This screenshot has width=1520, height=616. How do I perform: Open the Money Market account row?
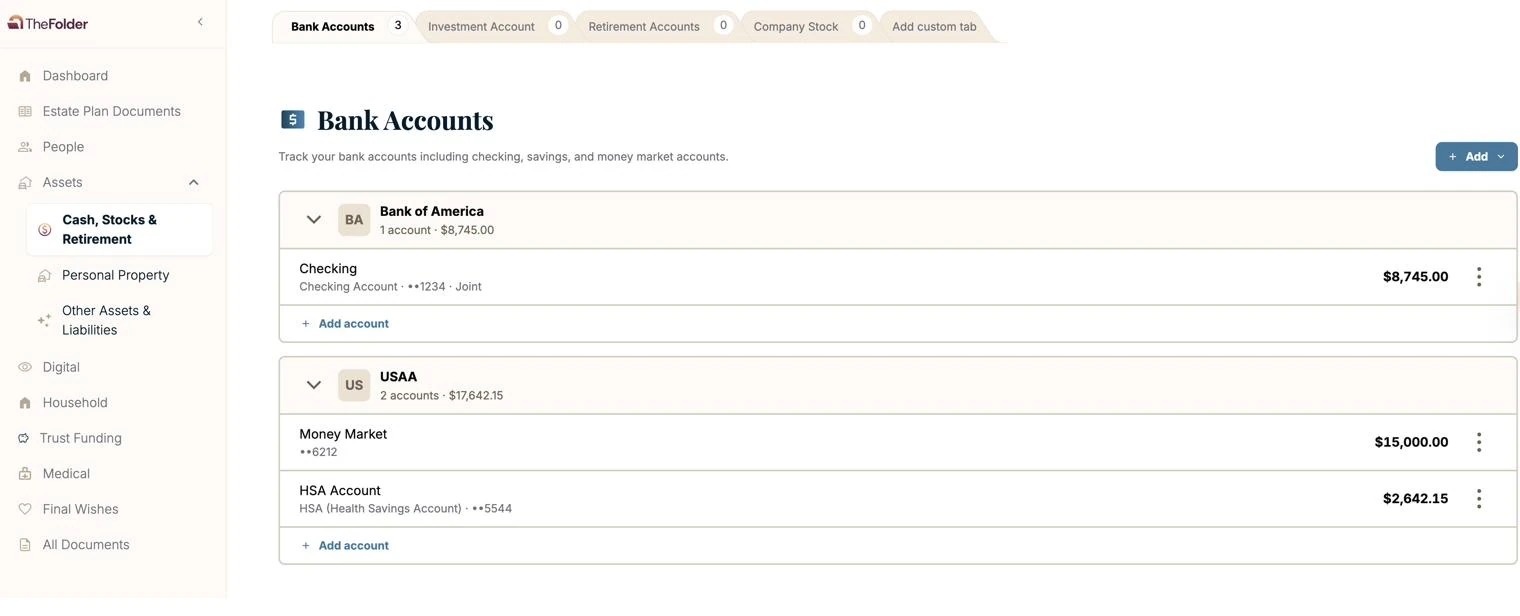898,443
